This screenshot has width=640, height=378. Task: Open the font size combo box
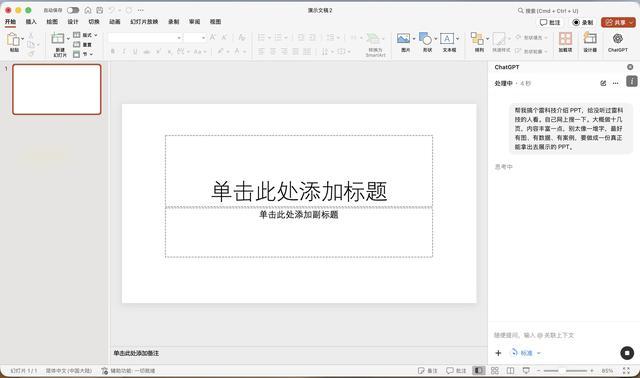pyautogui.click(x=195, y=38)
